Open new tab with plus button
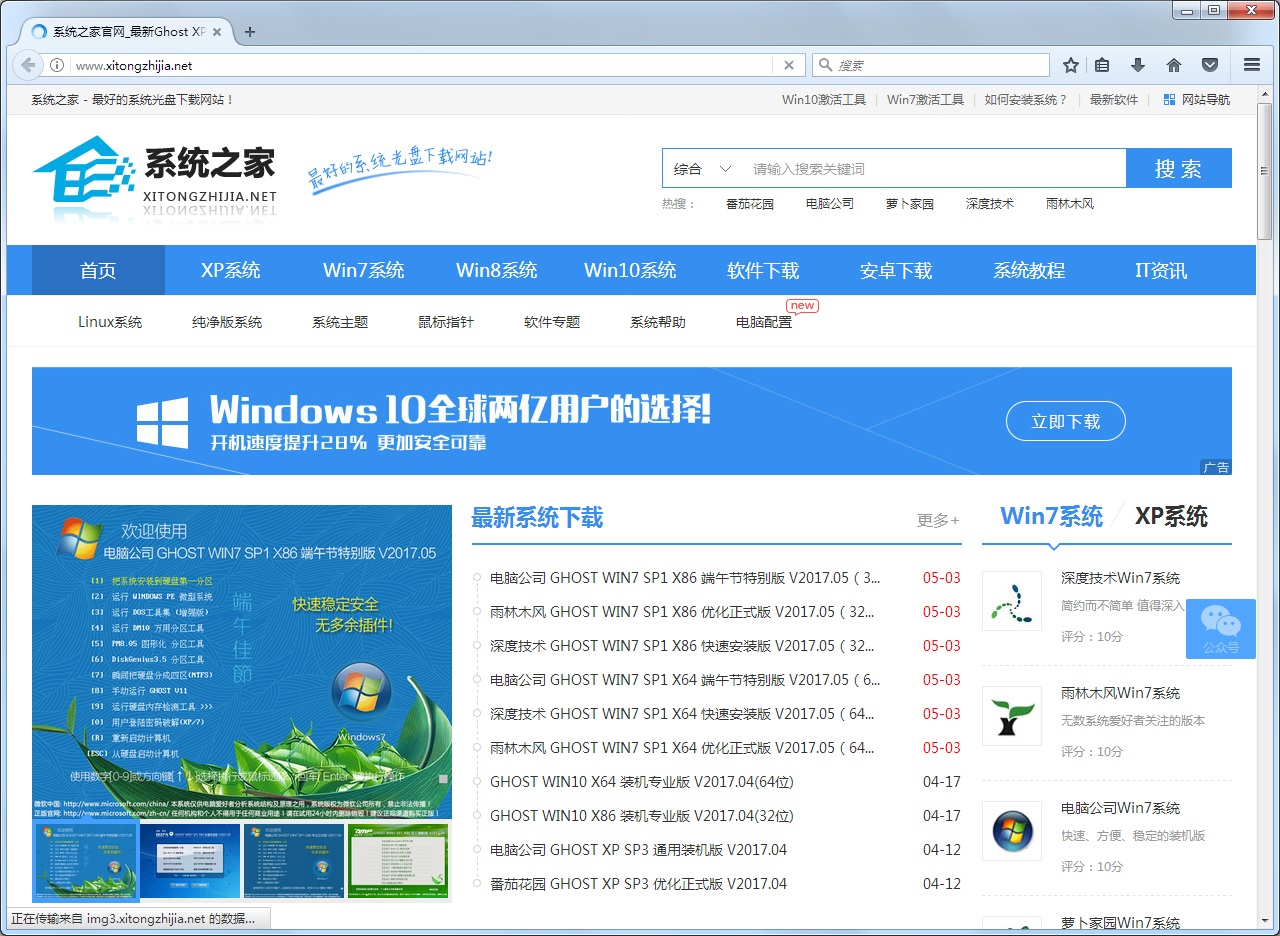 [250, 31]
